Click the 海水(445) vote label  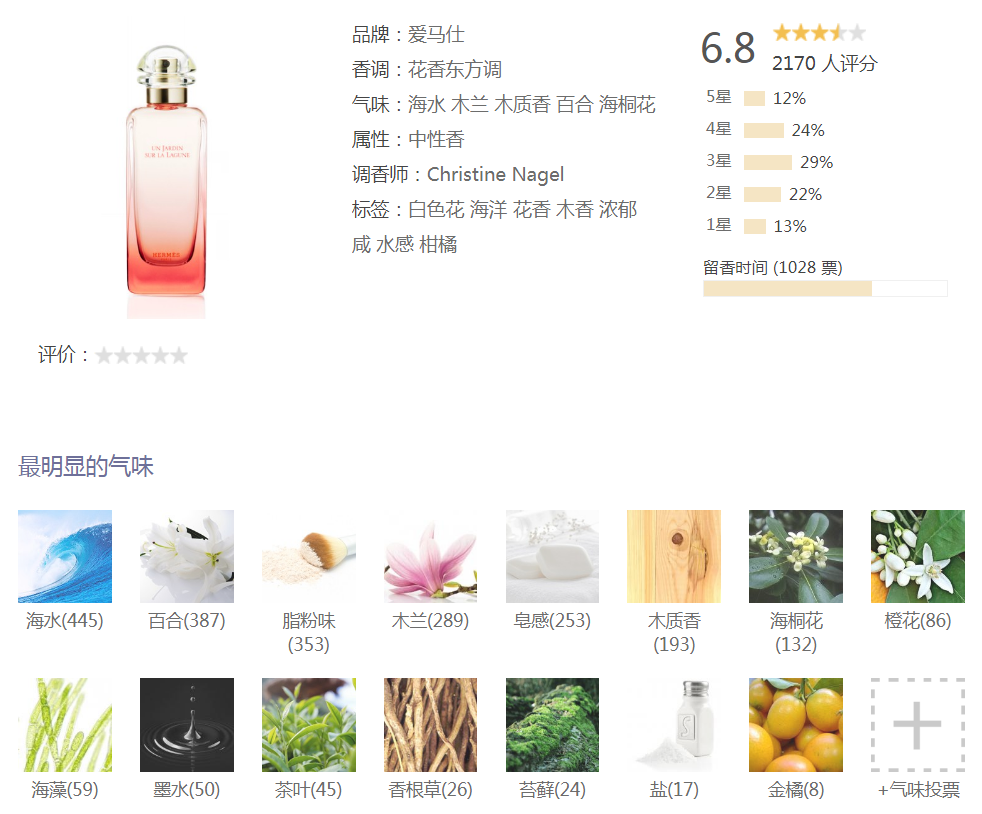[65, 621]
